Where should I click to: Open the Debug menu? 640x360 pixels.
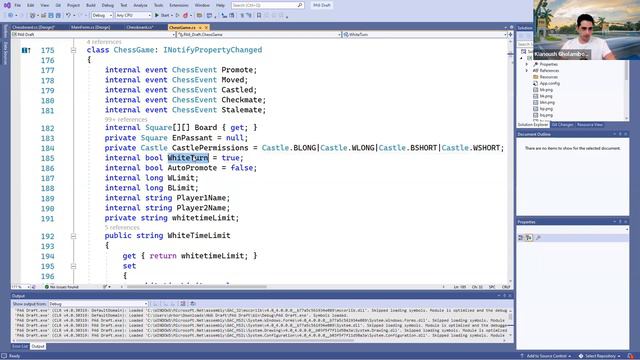(108, 5)
